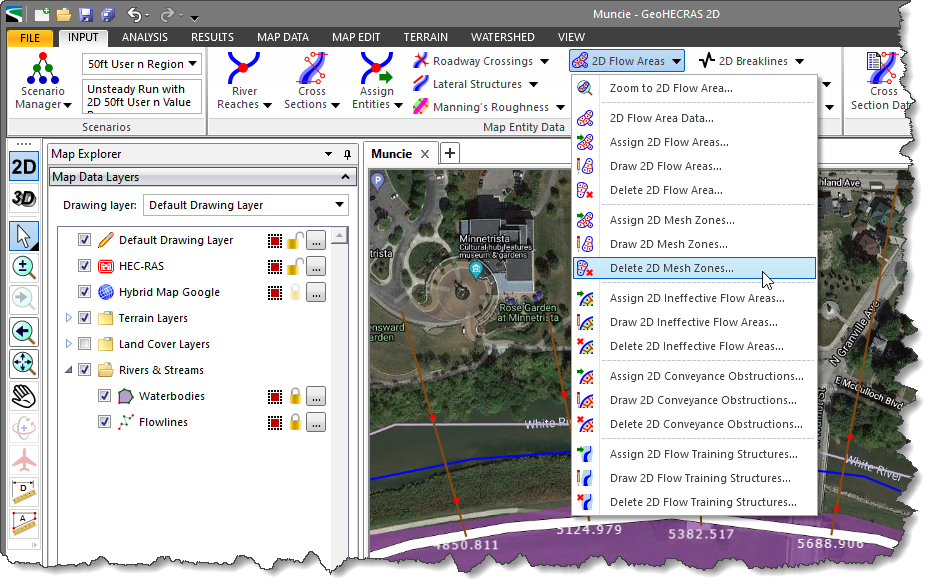Open the Cross Sections tool
The height and width of the screenshot is (582, 930).
tap(311, 82)
